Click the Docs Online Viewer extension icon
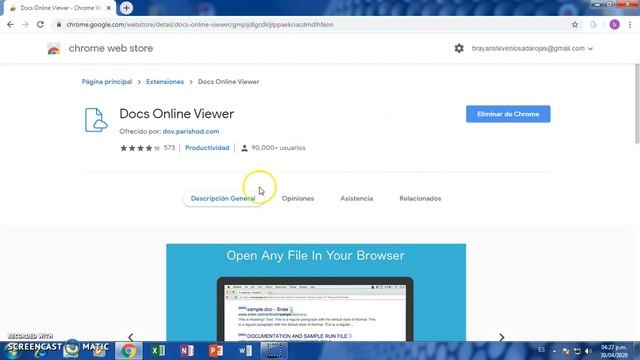This screenshot has width=640, height=360. [96, 120]
